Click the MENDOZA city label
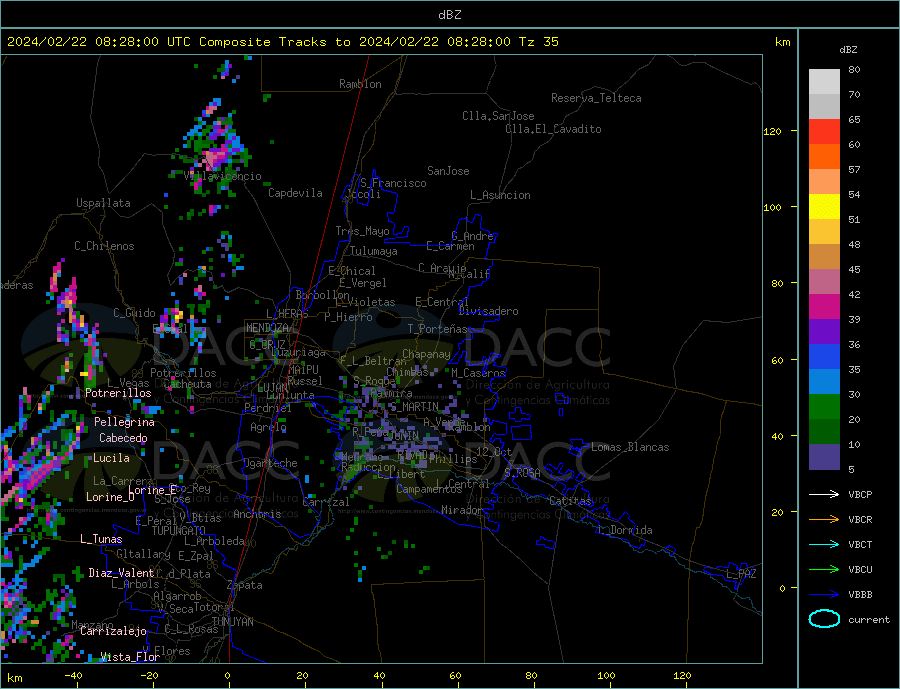 click(267, 327)
